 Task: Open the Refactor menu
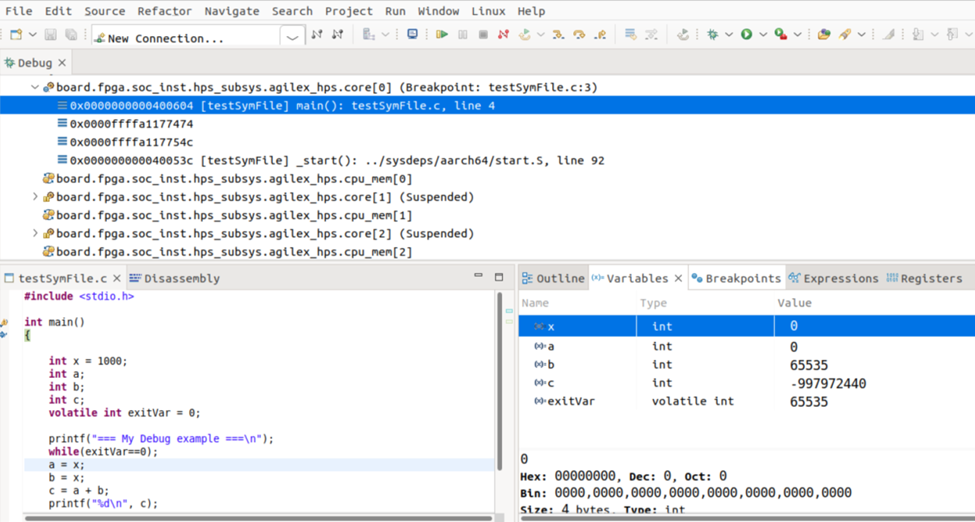tap(164, 11)
